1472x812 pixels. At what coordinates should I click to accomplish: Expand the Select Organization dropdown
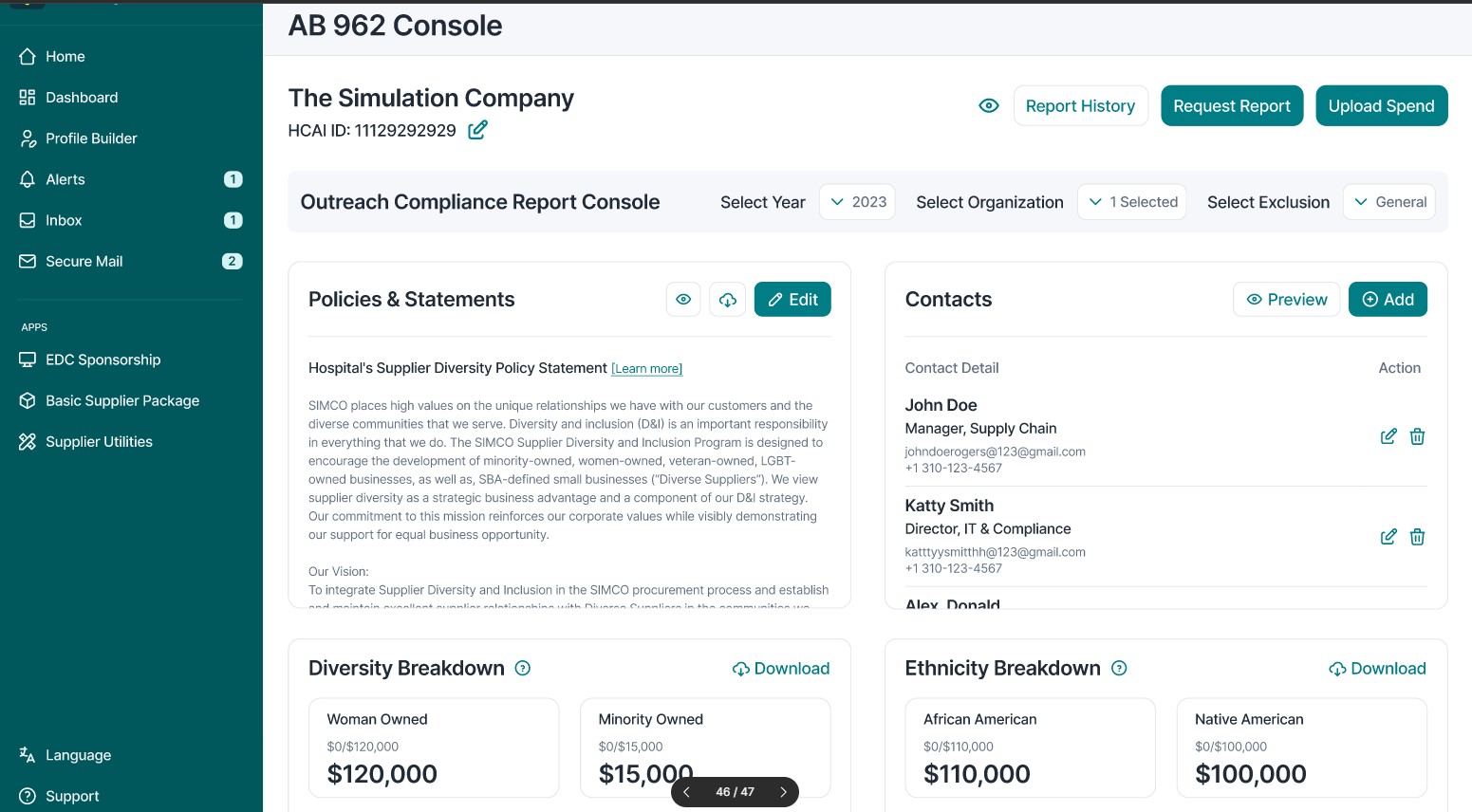1131,202
